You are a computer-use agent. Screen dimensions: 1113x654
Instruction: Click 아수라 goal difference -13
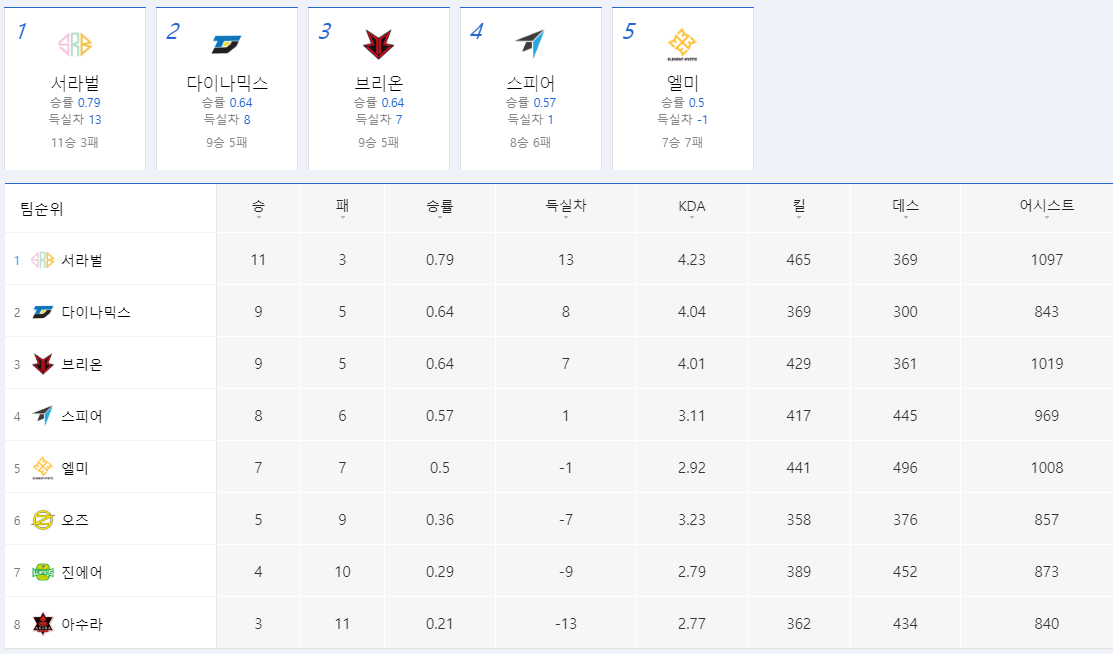(566, 623)
